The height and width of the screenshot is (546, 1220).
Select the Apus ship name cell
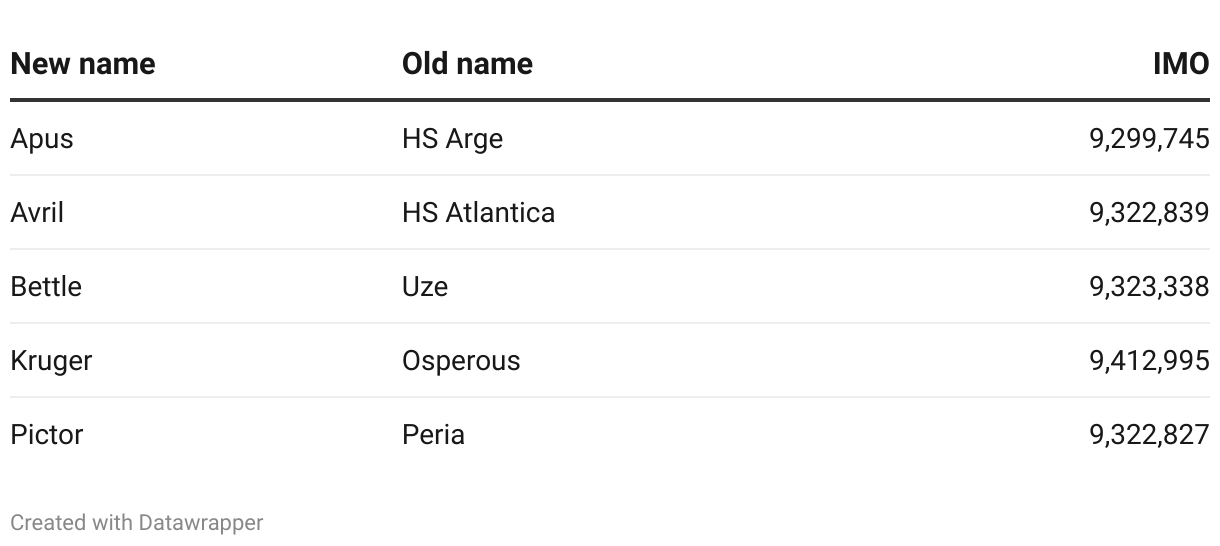point(42,139)
